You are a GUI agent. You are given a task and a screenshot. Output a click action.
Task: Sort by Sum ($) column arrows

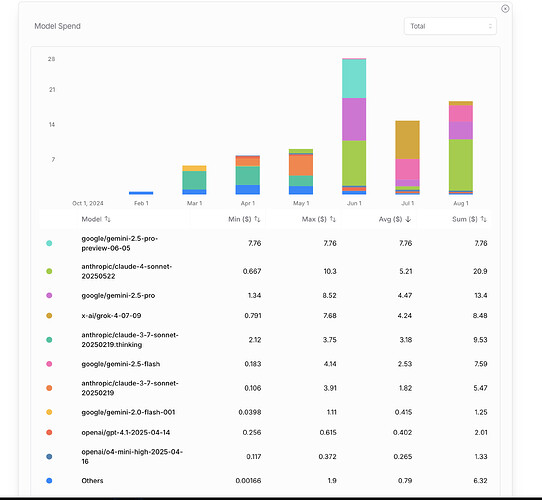pyautogui.click(x=484, y=219)
